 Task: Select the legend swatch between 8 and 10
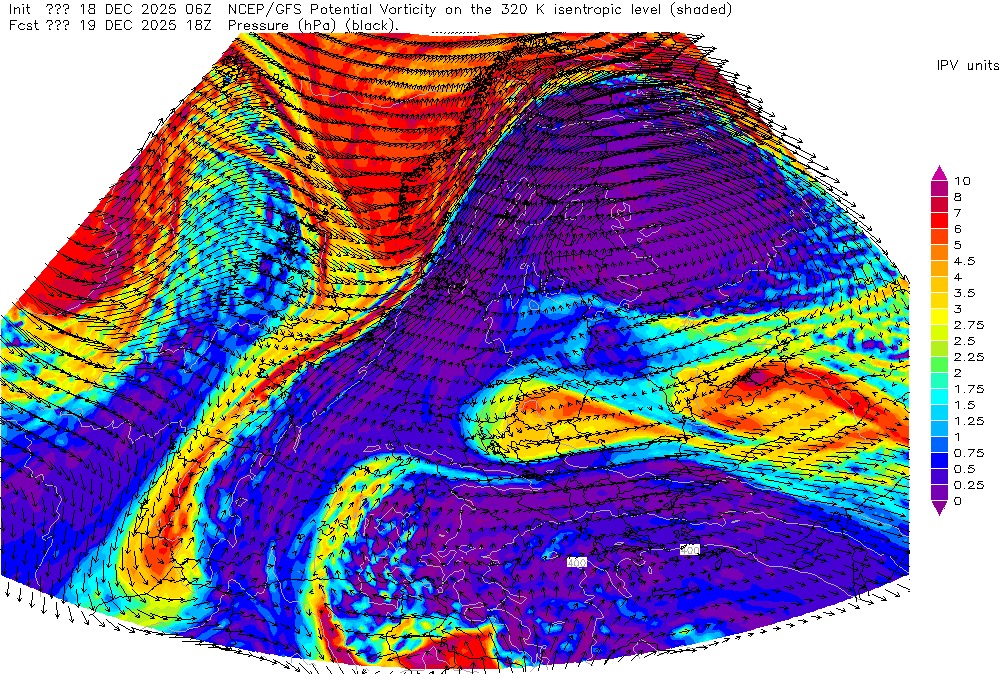[939, 188]
